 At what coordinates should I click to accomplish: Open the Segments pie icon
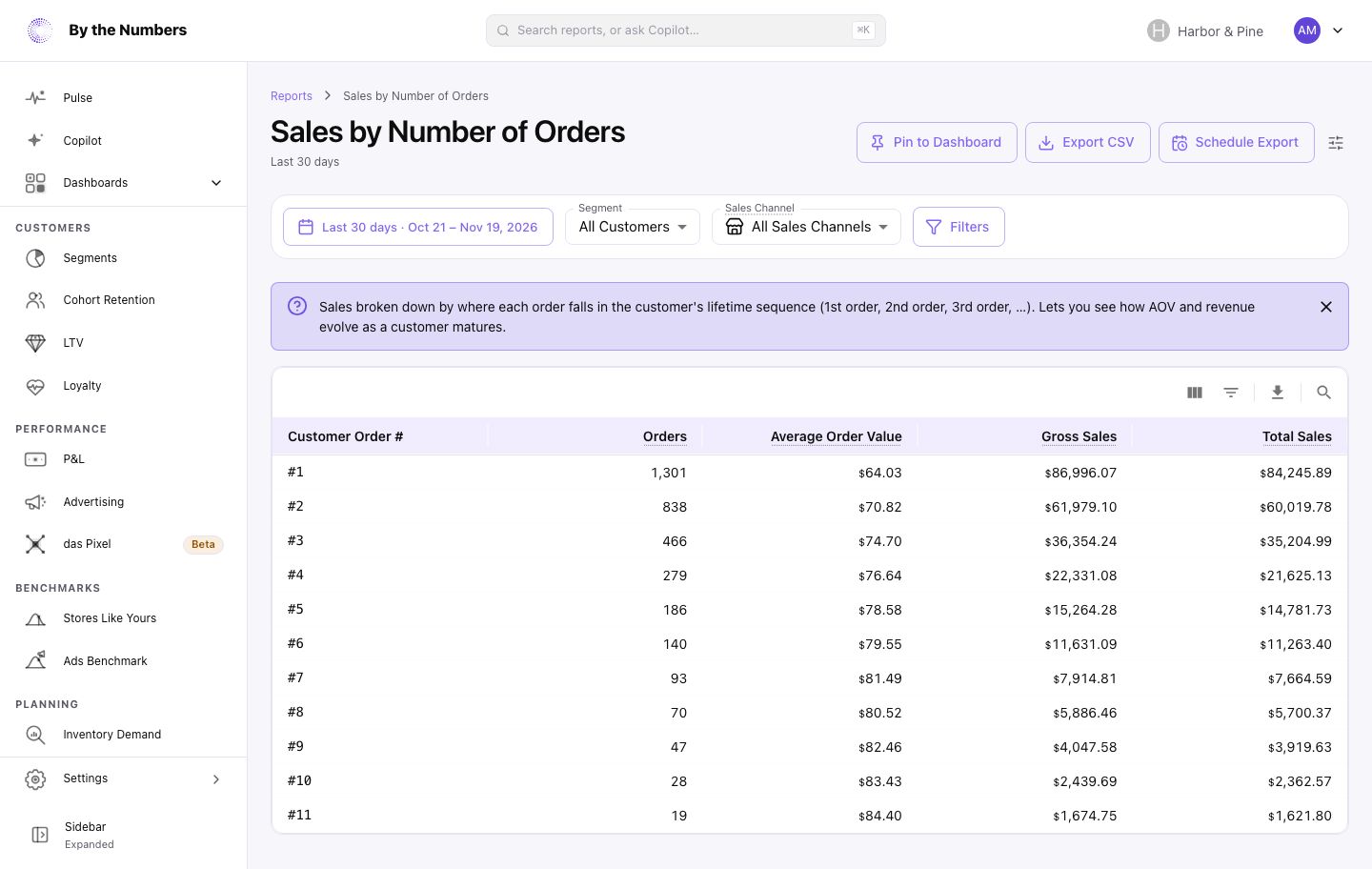[x=35, y=258]
